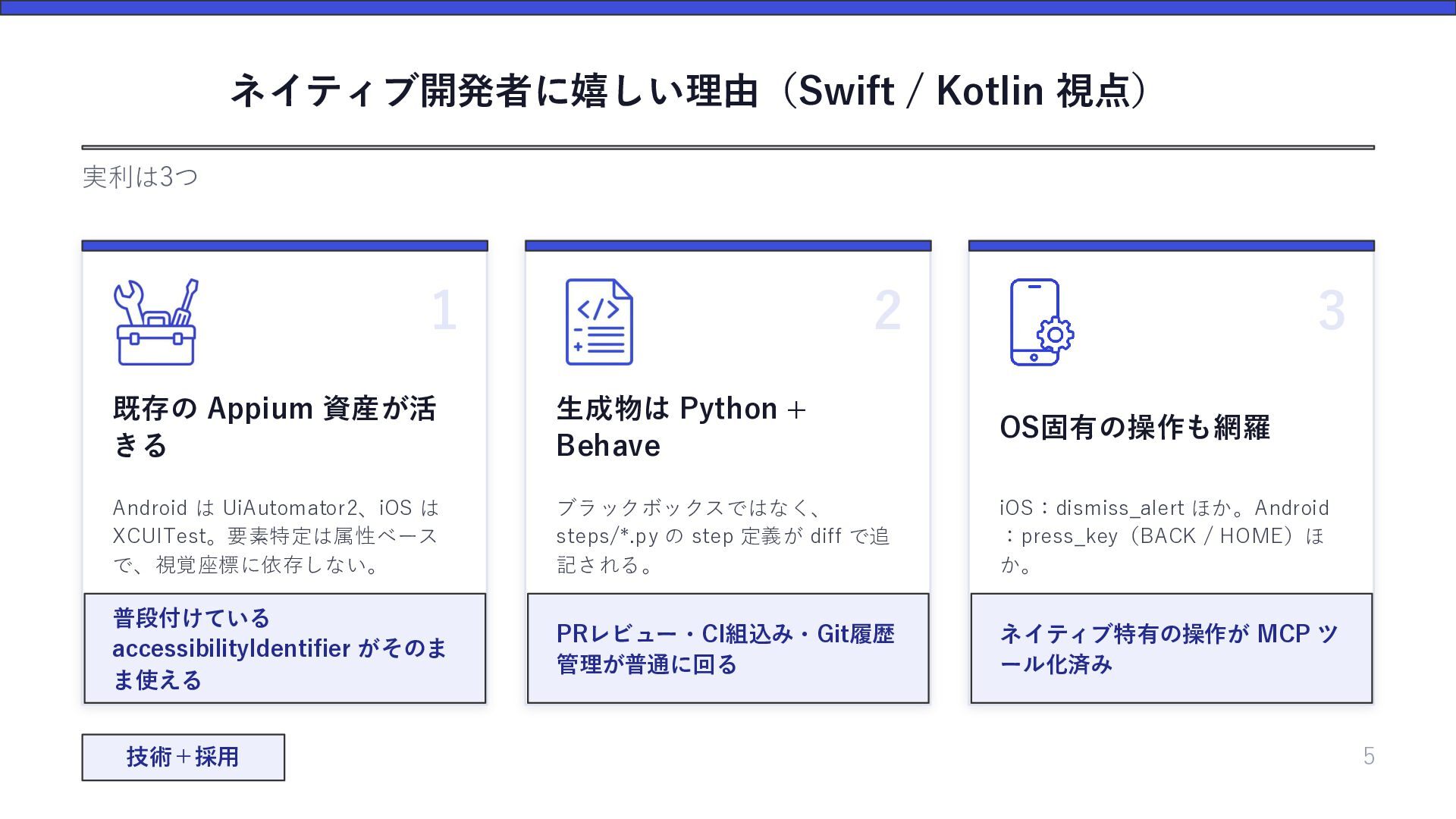Image resolution: width=1456 pixels, height=819 pixels.
Task: Click the PRレビュー・CI組込み highlight box
Action: pos(728,648)
